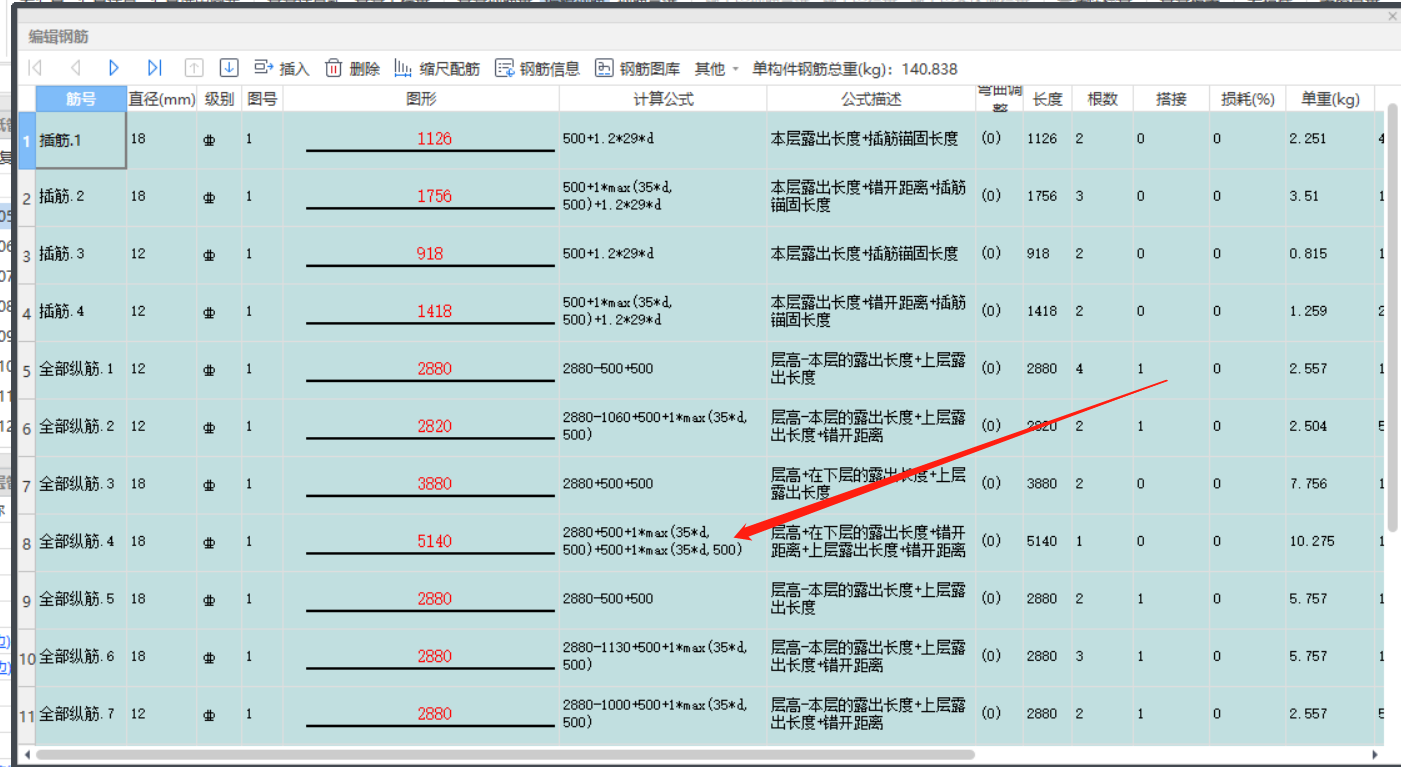Select row header number 1
The width and height of the screenshot is (1401, 767).
click(27, 139)
